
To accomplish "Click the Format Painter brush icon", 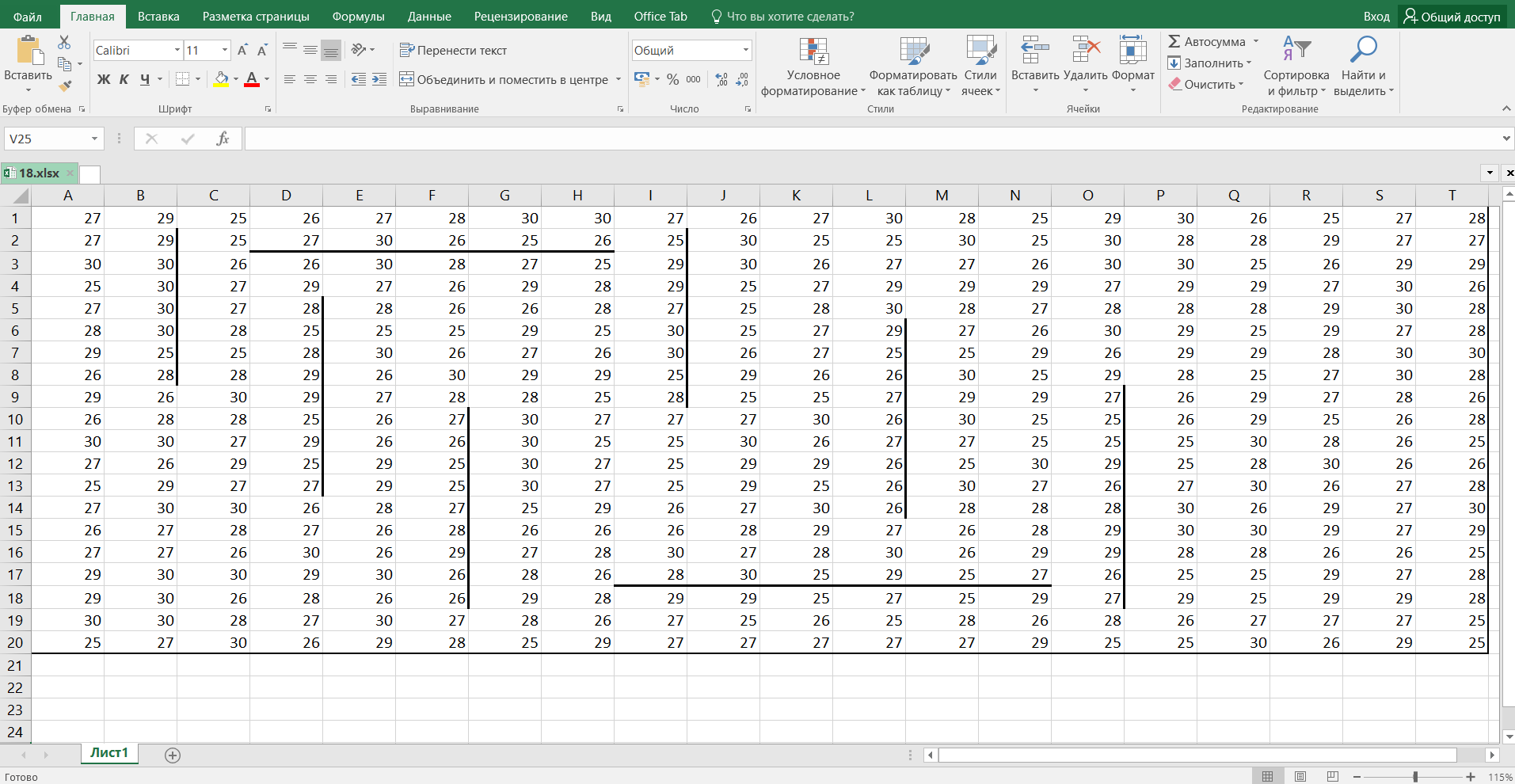I will point(65,85).
